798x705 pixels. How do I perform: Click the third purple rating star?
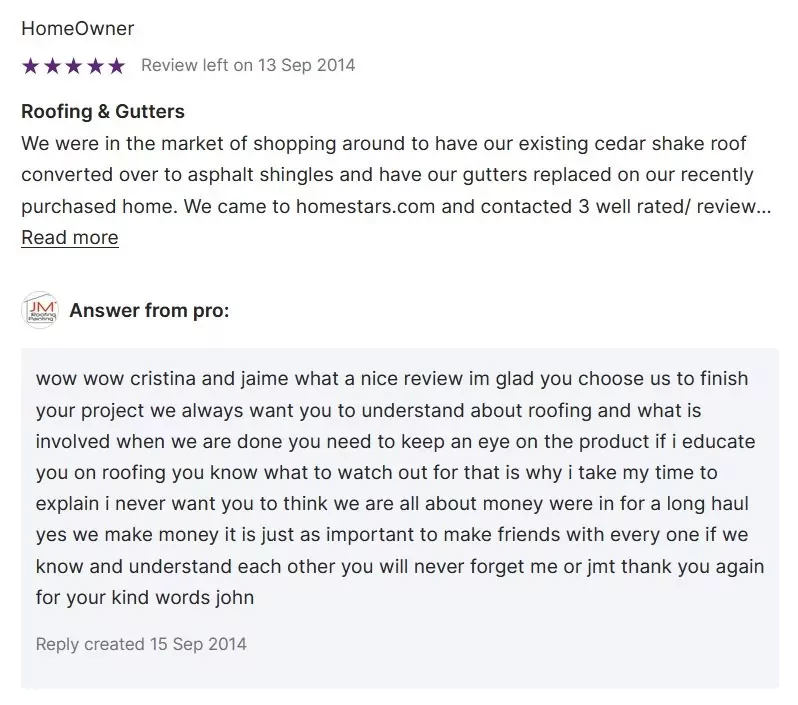74,66
